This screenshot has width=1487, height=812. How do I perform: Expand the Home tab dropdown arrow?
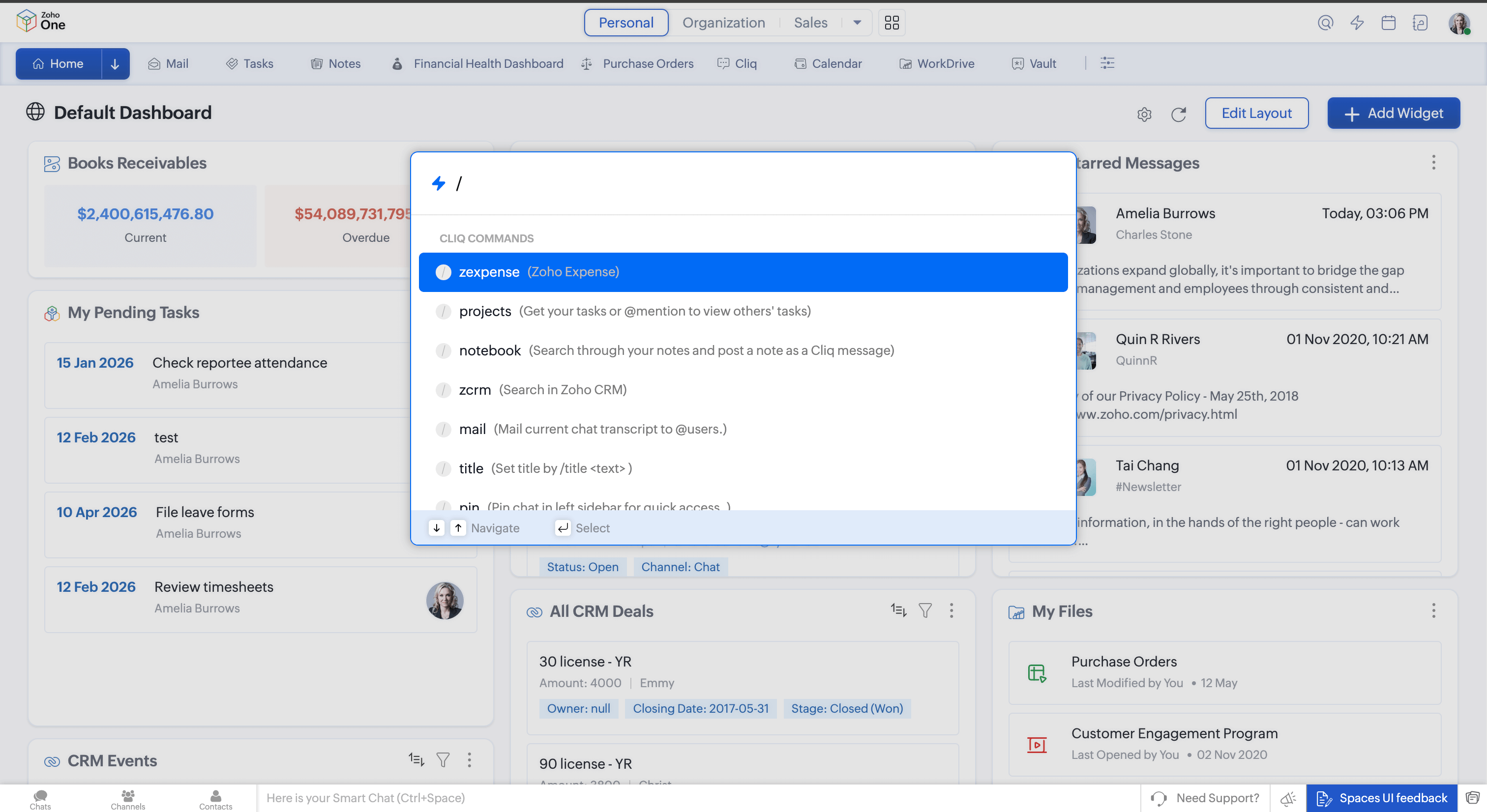click(115, 63)
